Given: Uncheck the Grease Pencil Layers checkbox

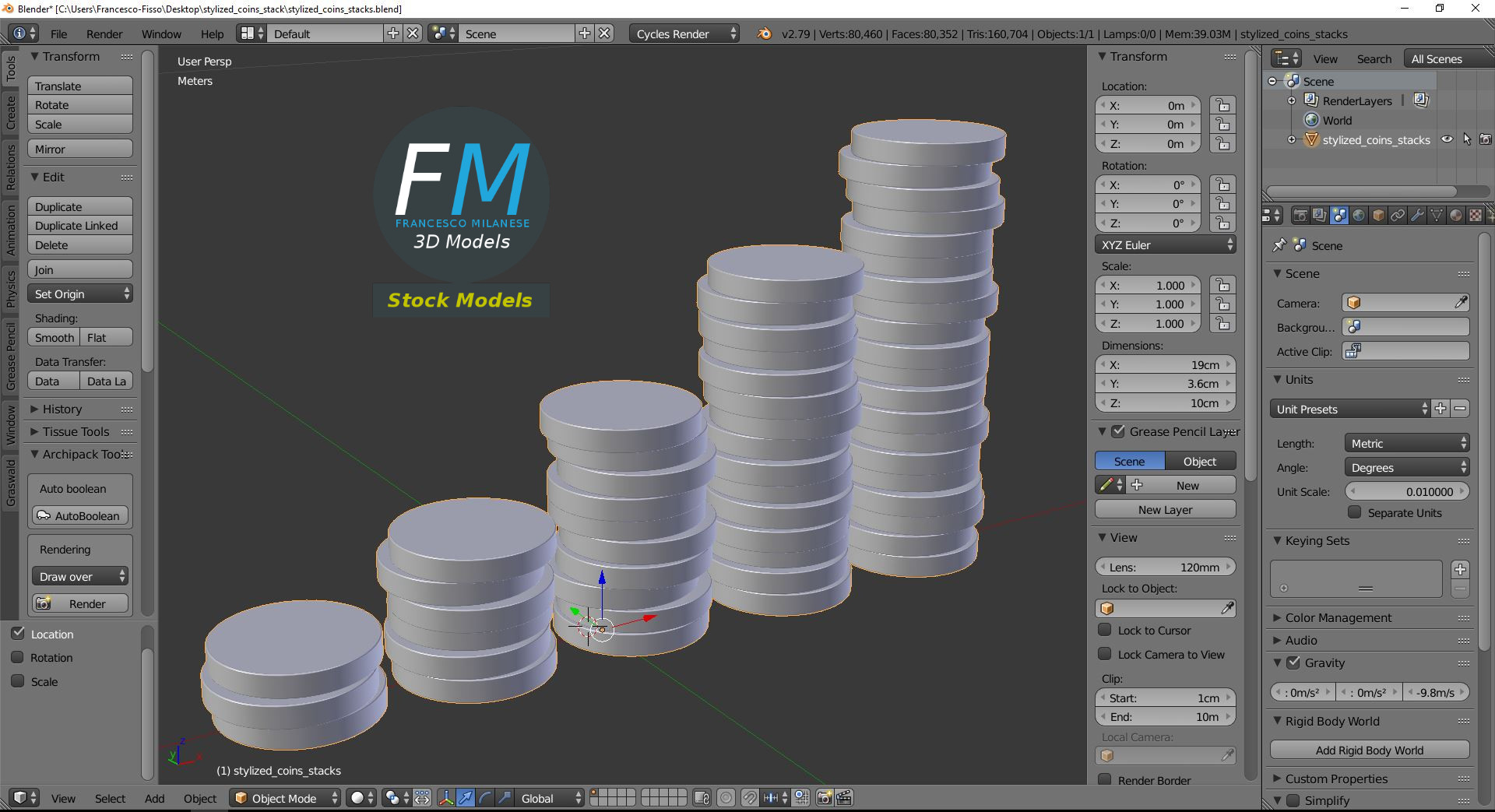Looking at the screenshot, I should [x=1118, y=431].
